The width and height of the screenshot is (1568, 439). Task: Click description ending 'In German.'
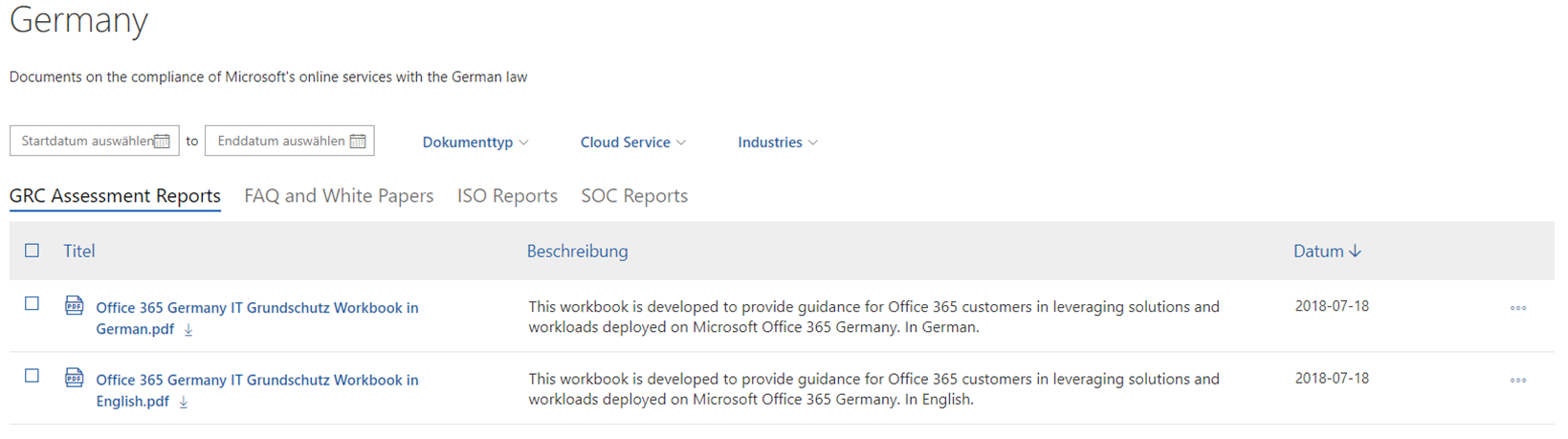pos(873,318)
